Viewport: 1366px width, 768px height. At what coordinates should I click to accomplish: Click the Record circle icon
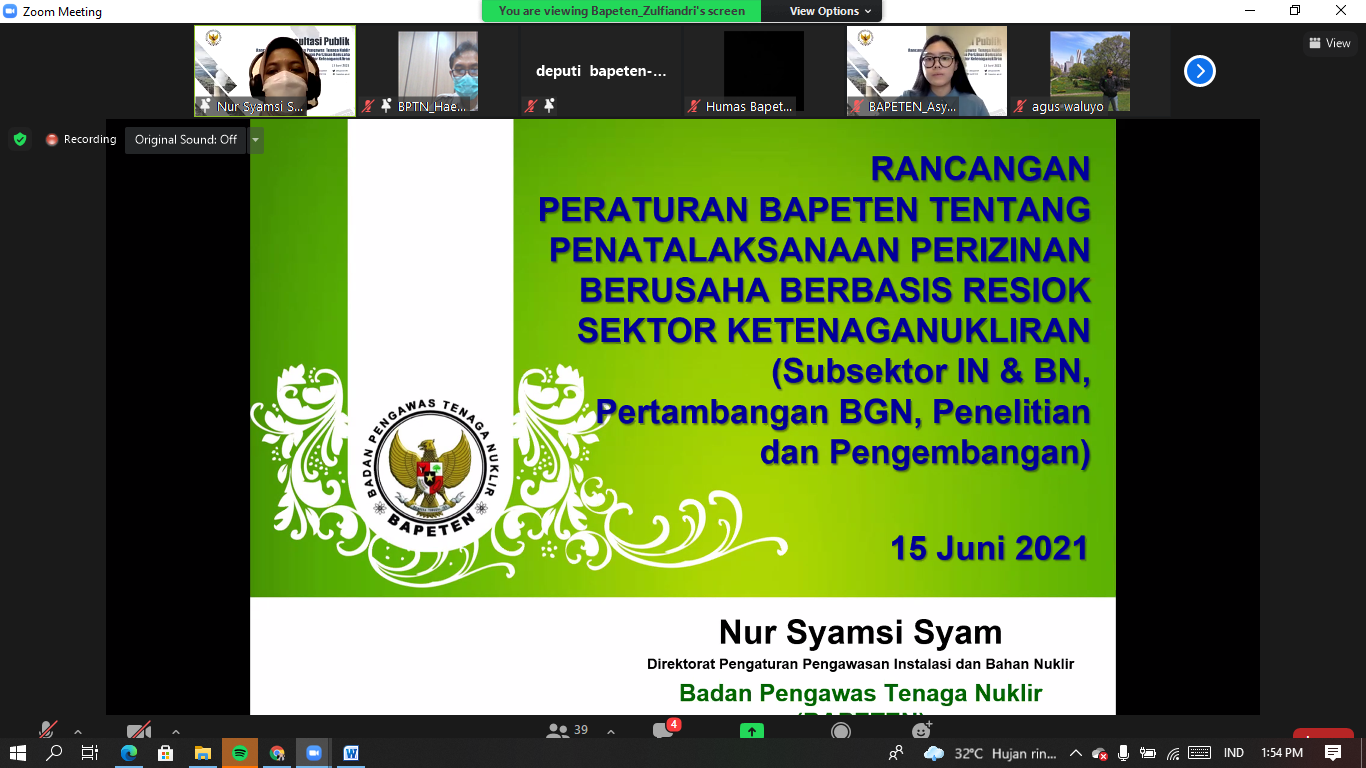[x=841, y=731]
